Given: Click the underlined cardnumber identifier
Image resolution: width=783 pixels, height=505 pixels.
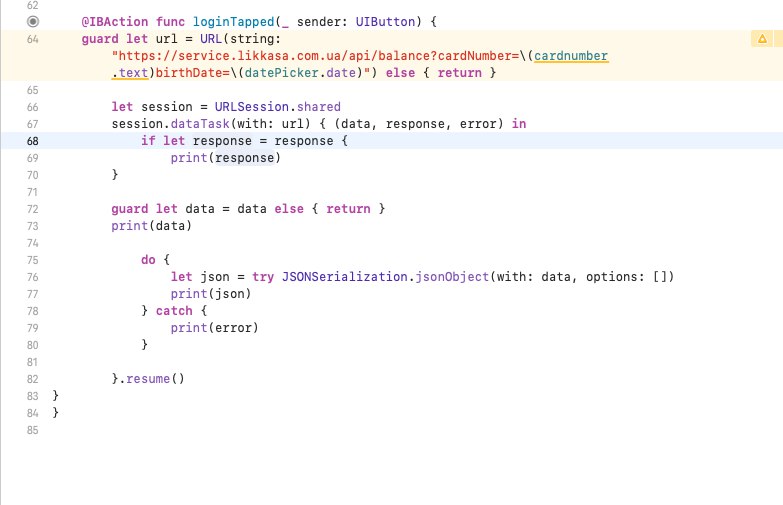Looking at the screenshot, I should pos(571,56).
